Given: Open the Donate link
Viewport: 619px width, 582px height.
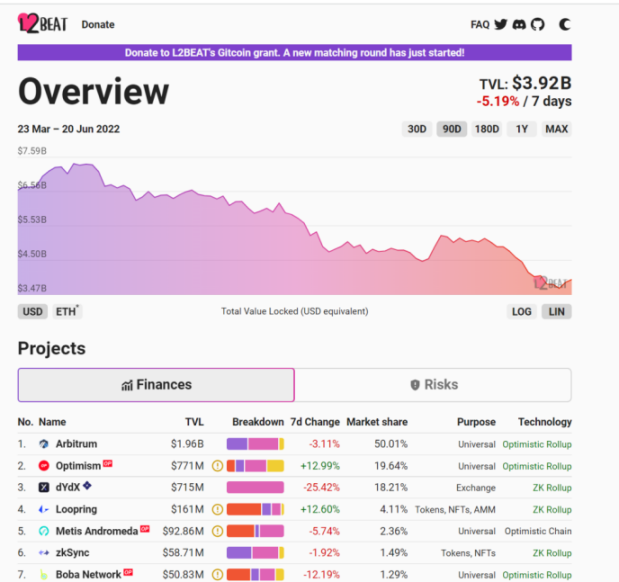Looking at the screenshot, I should [98, 24].
